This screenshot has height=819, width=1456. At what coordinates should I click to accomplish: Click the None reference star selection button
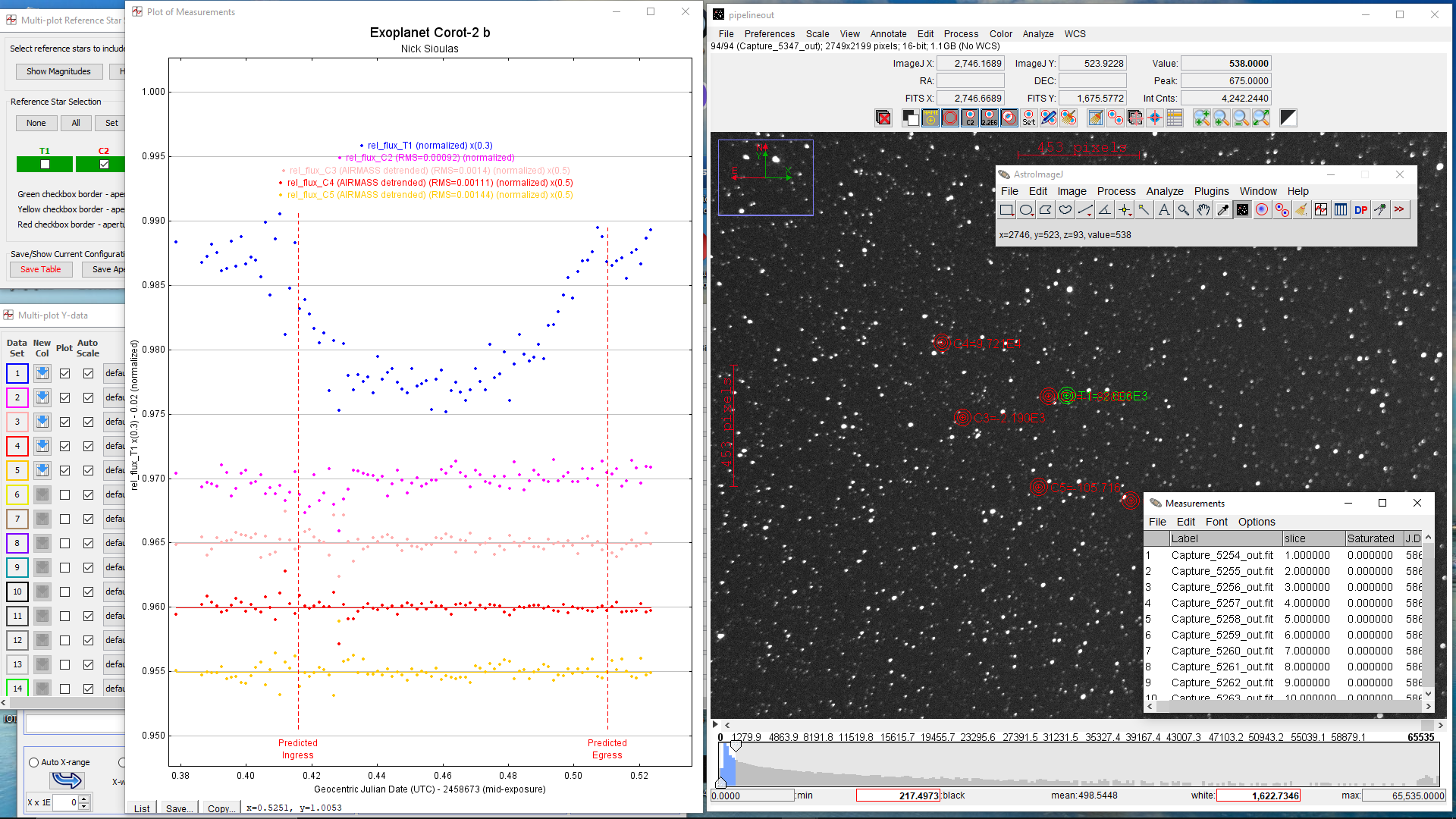pos(36,123)
